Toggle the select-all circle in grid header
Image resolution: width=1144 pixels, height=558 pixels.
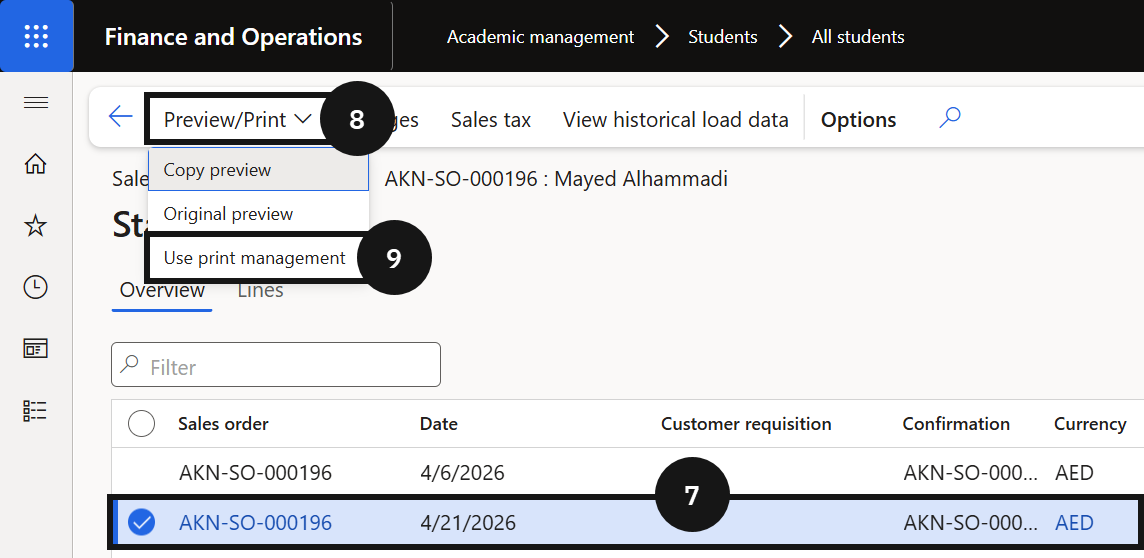(142, 424)
